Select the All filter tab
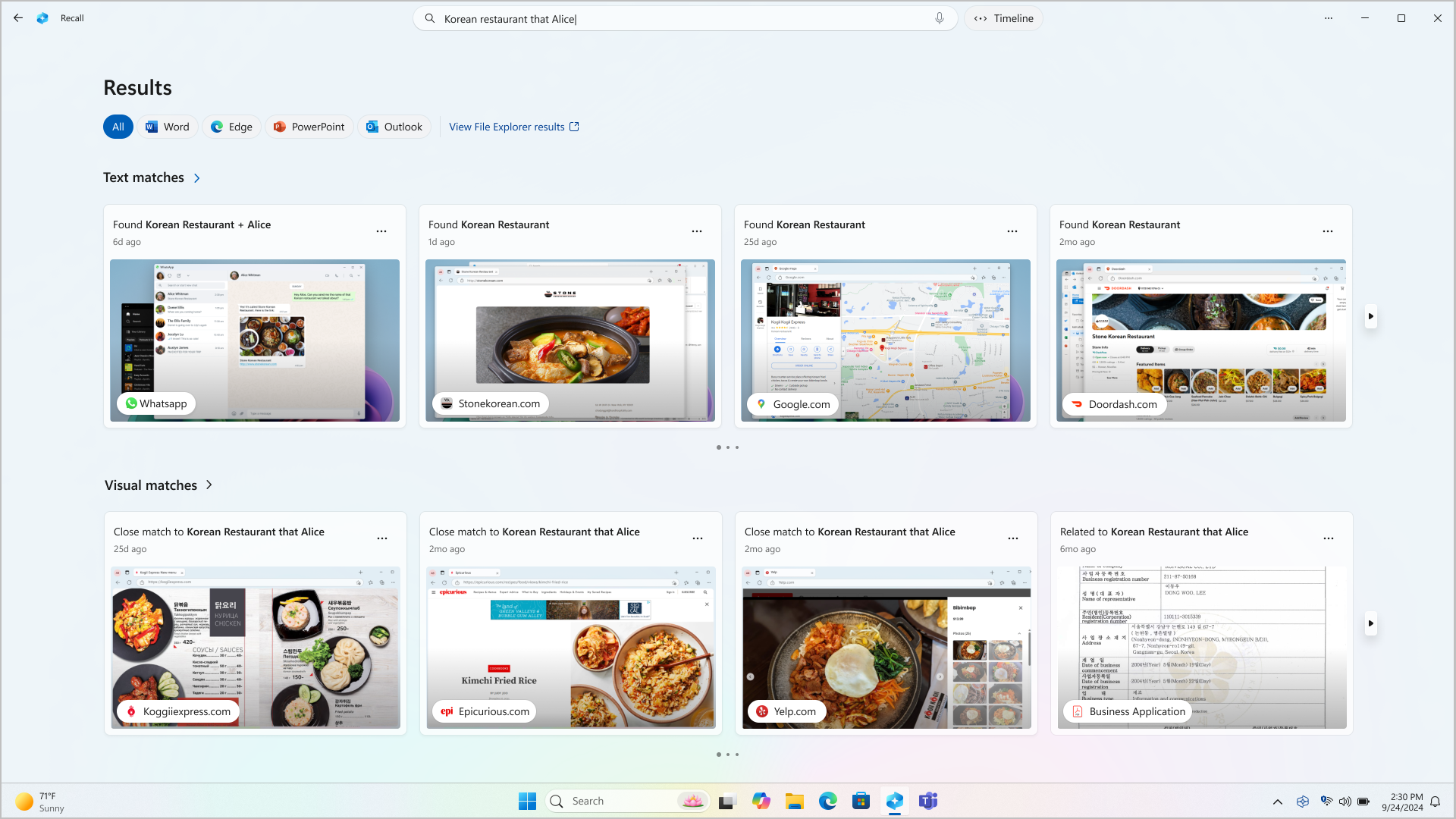Image resolution: width=1456 pixels, height=819 pixels. click(x=118, y=126)
